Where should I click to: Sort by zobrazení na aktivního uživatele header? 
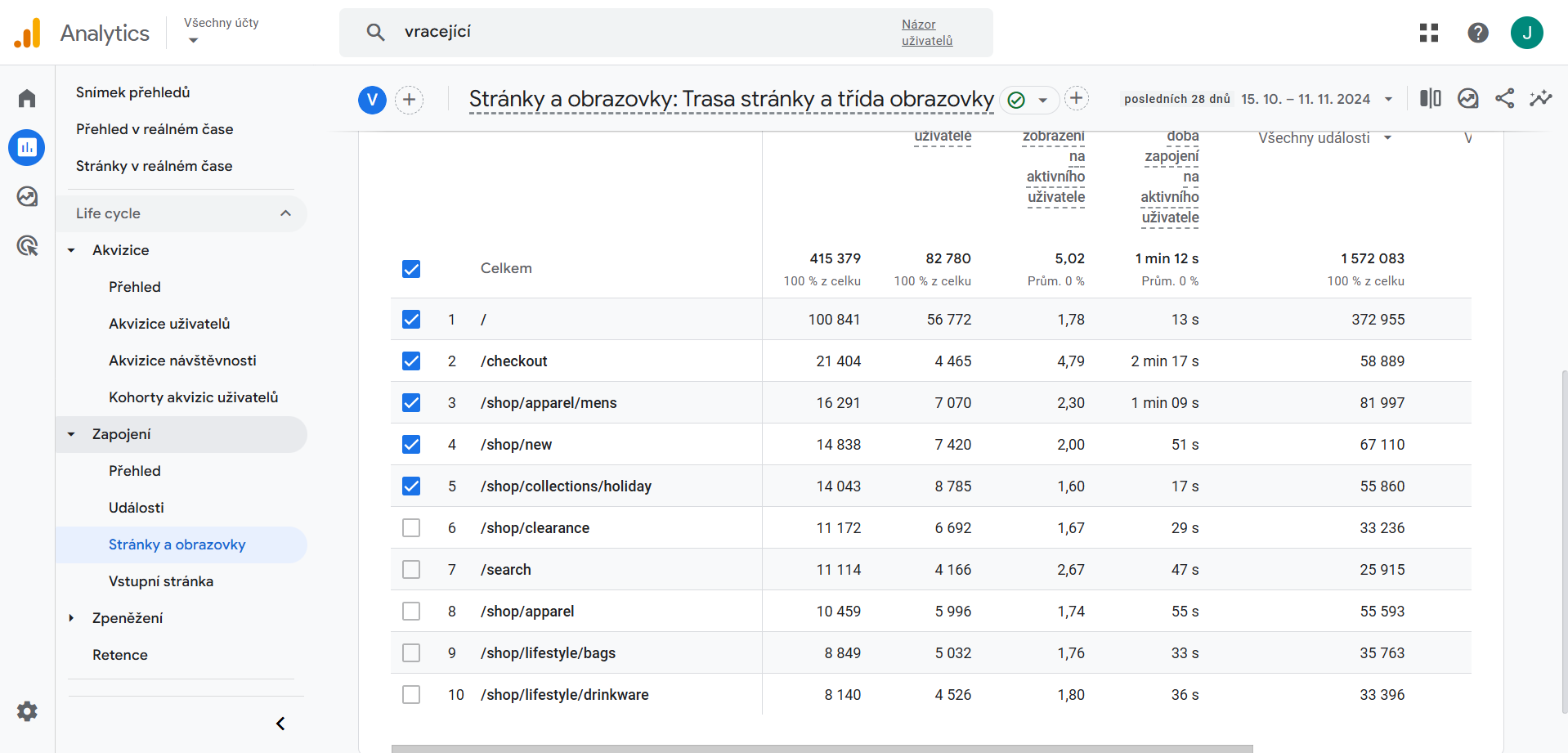pos(1055,167)
